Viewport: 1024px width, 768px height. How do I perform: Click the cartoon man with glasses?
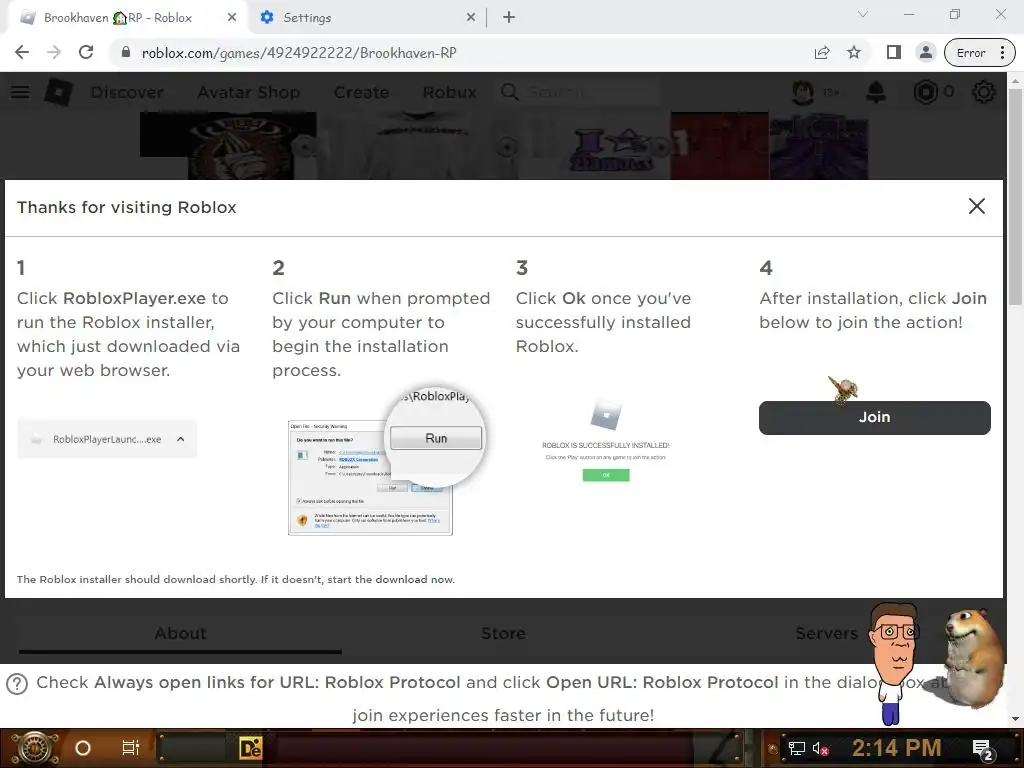tap(895, 663)
